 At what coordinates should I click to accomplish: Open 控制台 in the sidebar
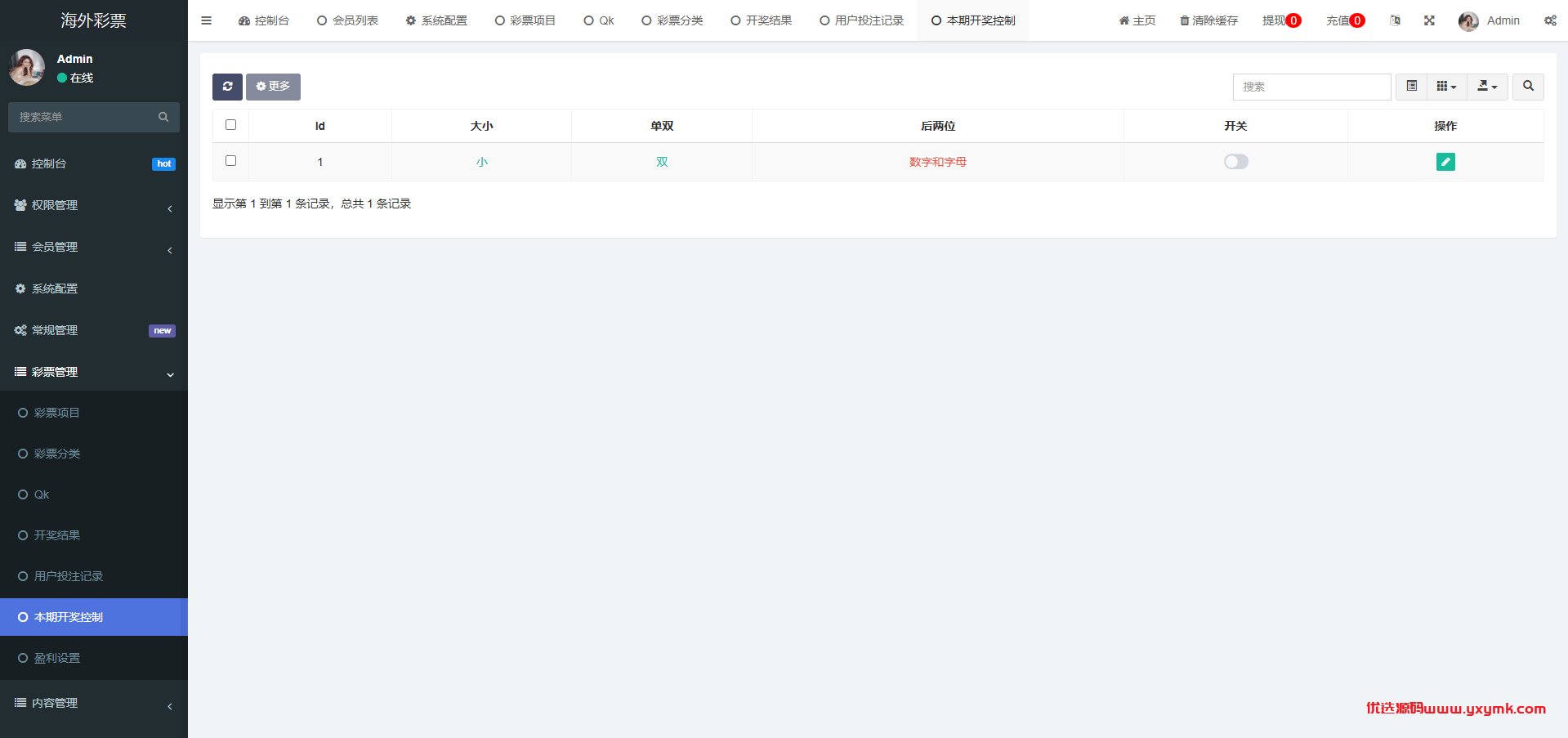(x=94, y=163)
